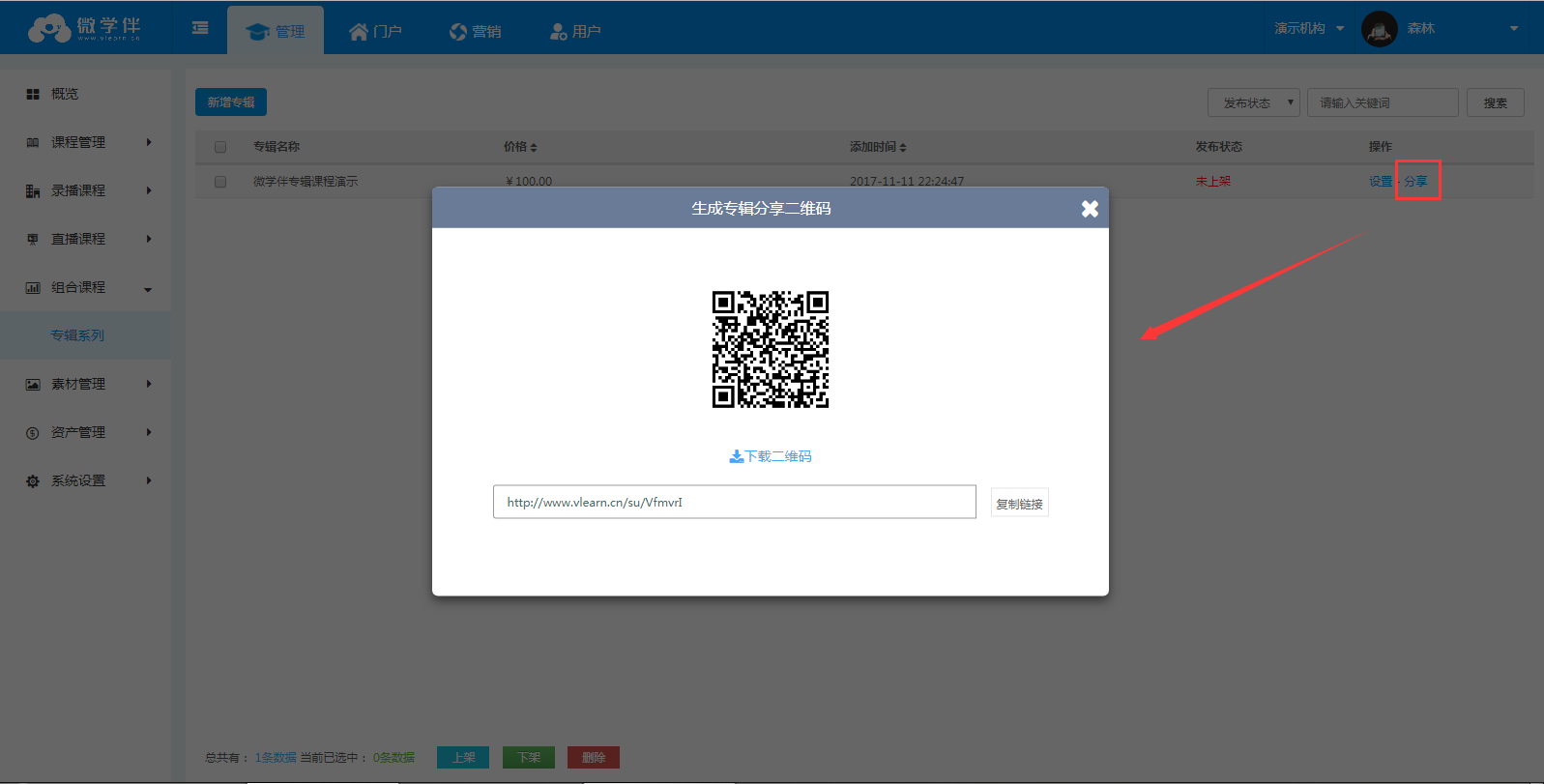
Task: Expand the 系统设置 submenu arrow
Action: point(149,480)
